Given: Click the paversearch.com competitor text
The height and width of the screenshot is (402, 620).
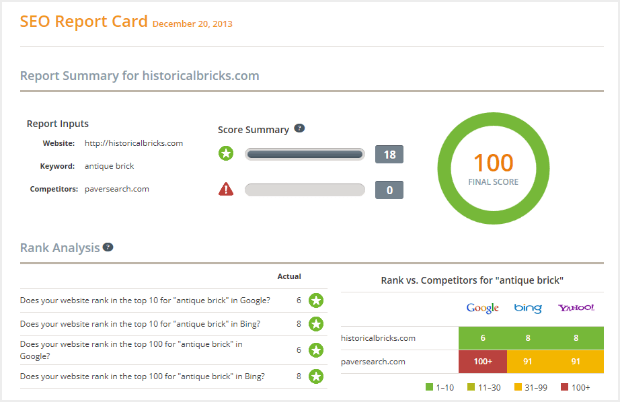Looking at the screenshot, I should click(116, 188).
